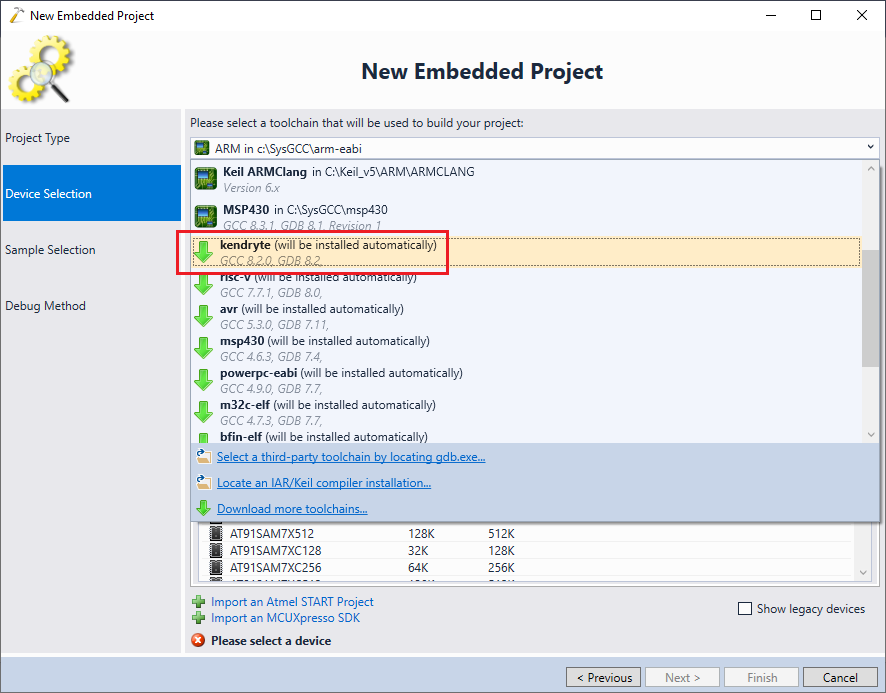Click the folder icon beside IAR/Keil compiler link
The height and width of the screenshot is (693, 886).
pos(203,482)
